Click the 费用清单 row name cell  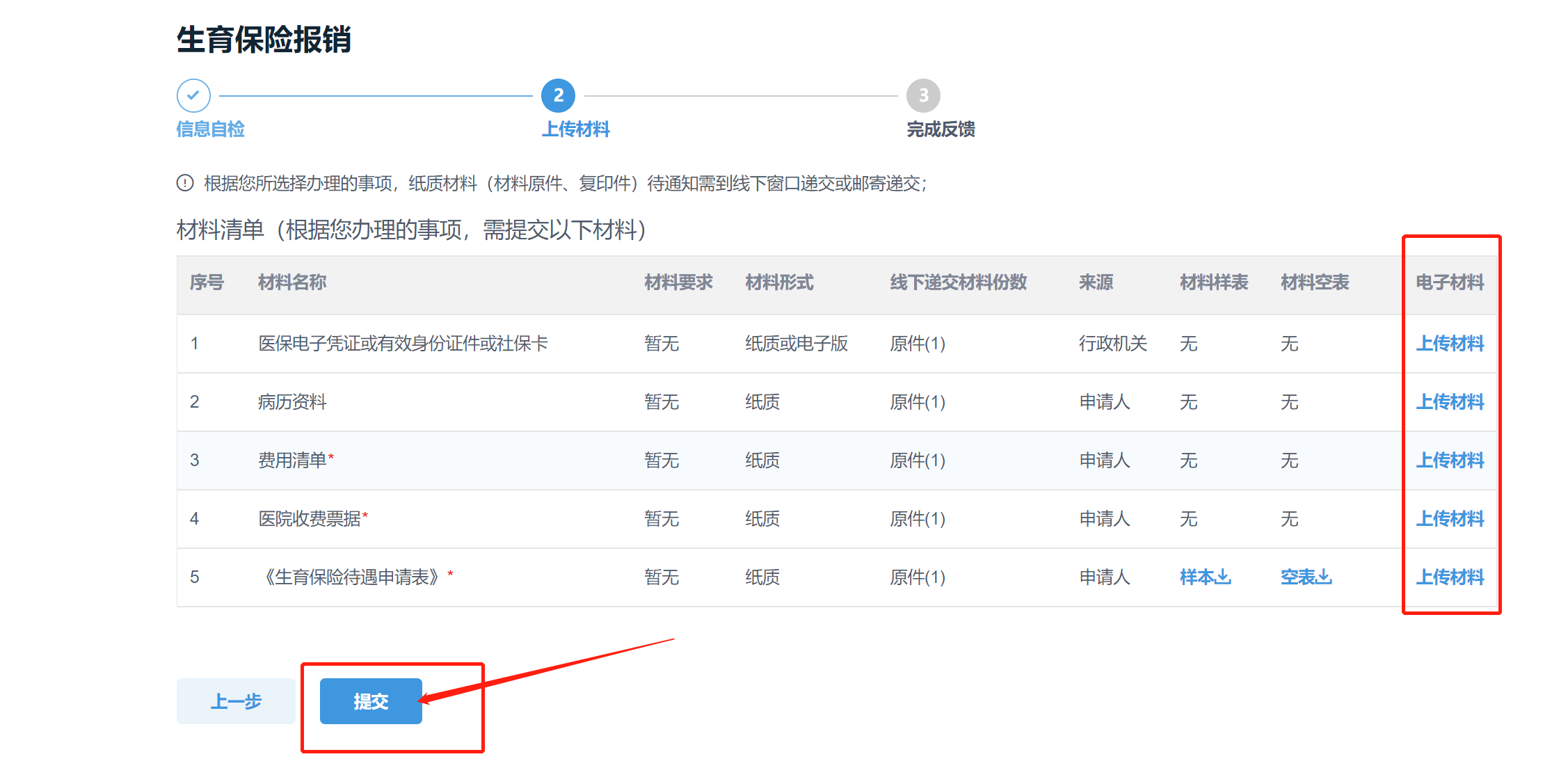pyautogui.click(x=293, y=460)
